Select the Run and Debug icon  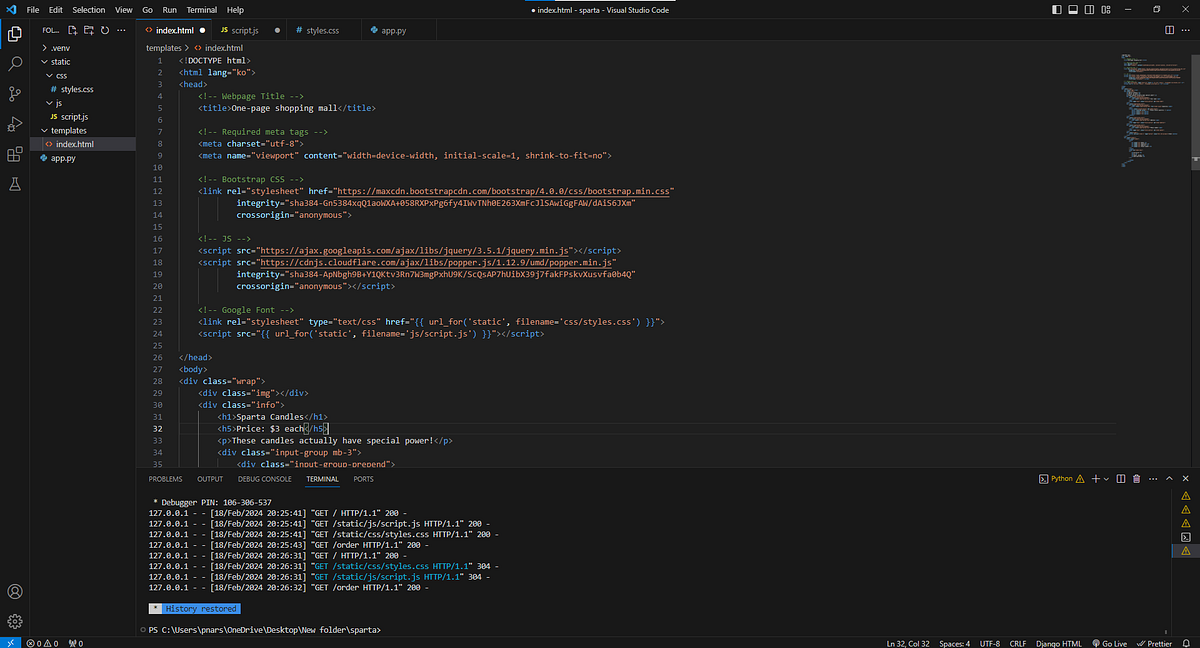(15, 123)
